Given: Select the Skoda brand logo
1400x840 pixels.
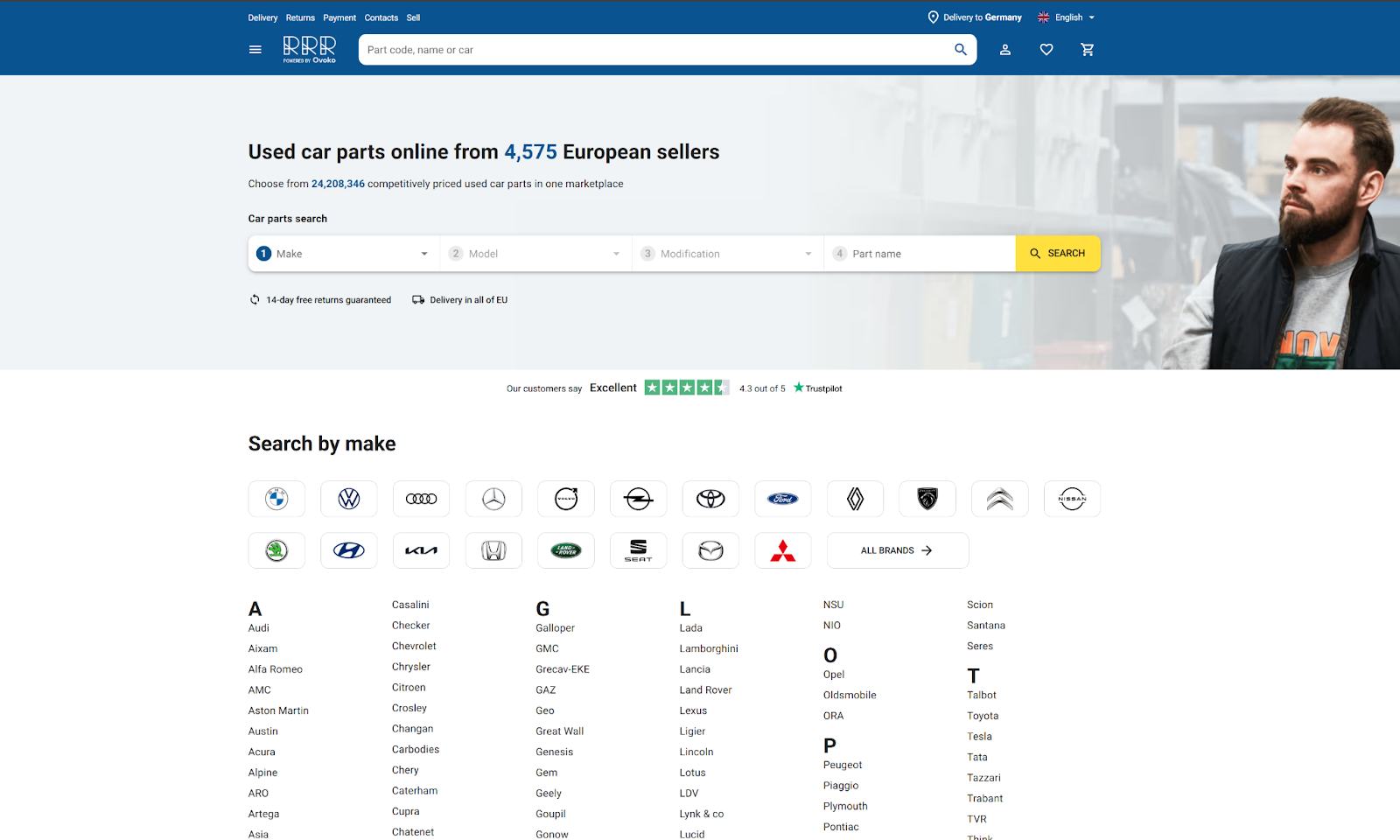Looking at the screenshot, I should pyautogui.click(x=276, y=550).
